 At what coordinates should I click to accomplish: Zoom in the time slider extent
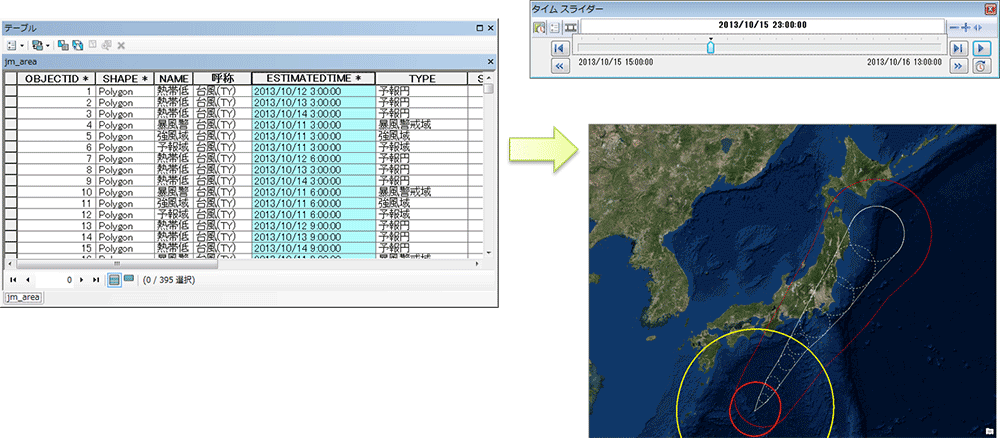(966, 27)
